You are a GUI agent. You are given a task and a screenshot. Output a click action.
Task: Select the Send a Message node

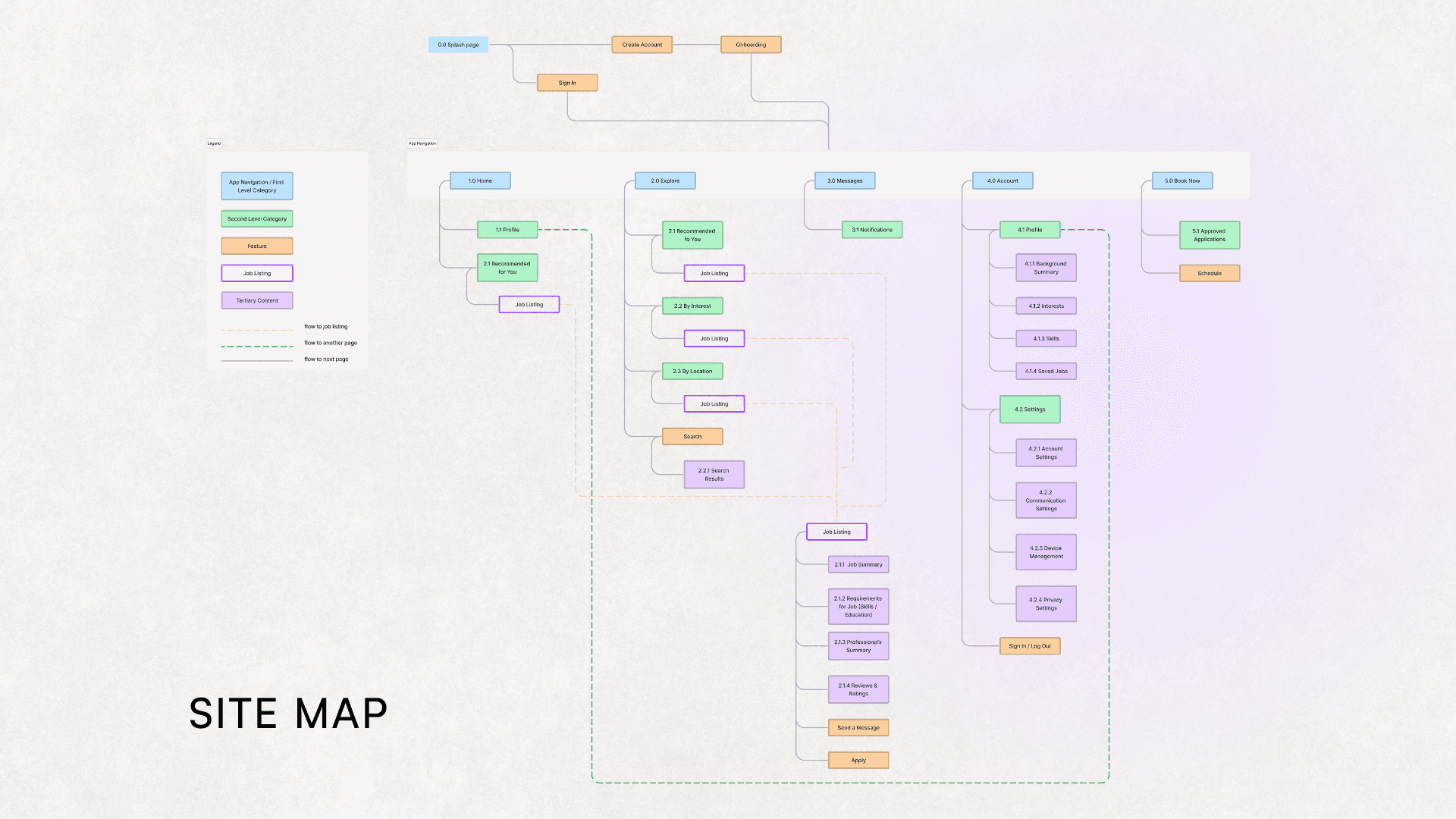(x=858, y=727)
